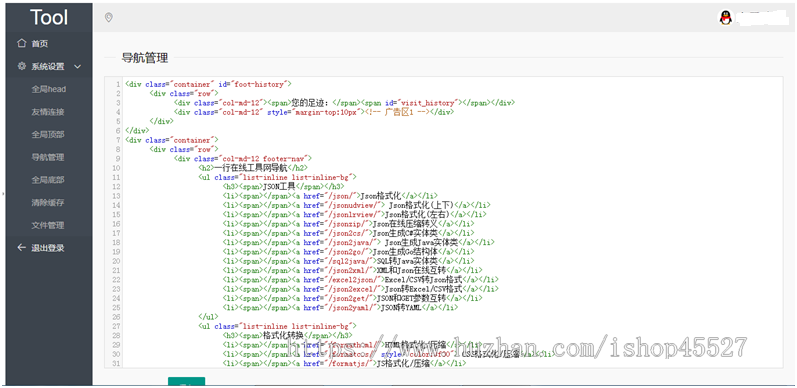Image resolution: width=797 pixels, height=388 pixels.
Task: Select 系统设置 in the sidebar
Action: (48, 67)
